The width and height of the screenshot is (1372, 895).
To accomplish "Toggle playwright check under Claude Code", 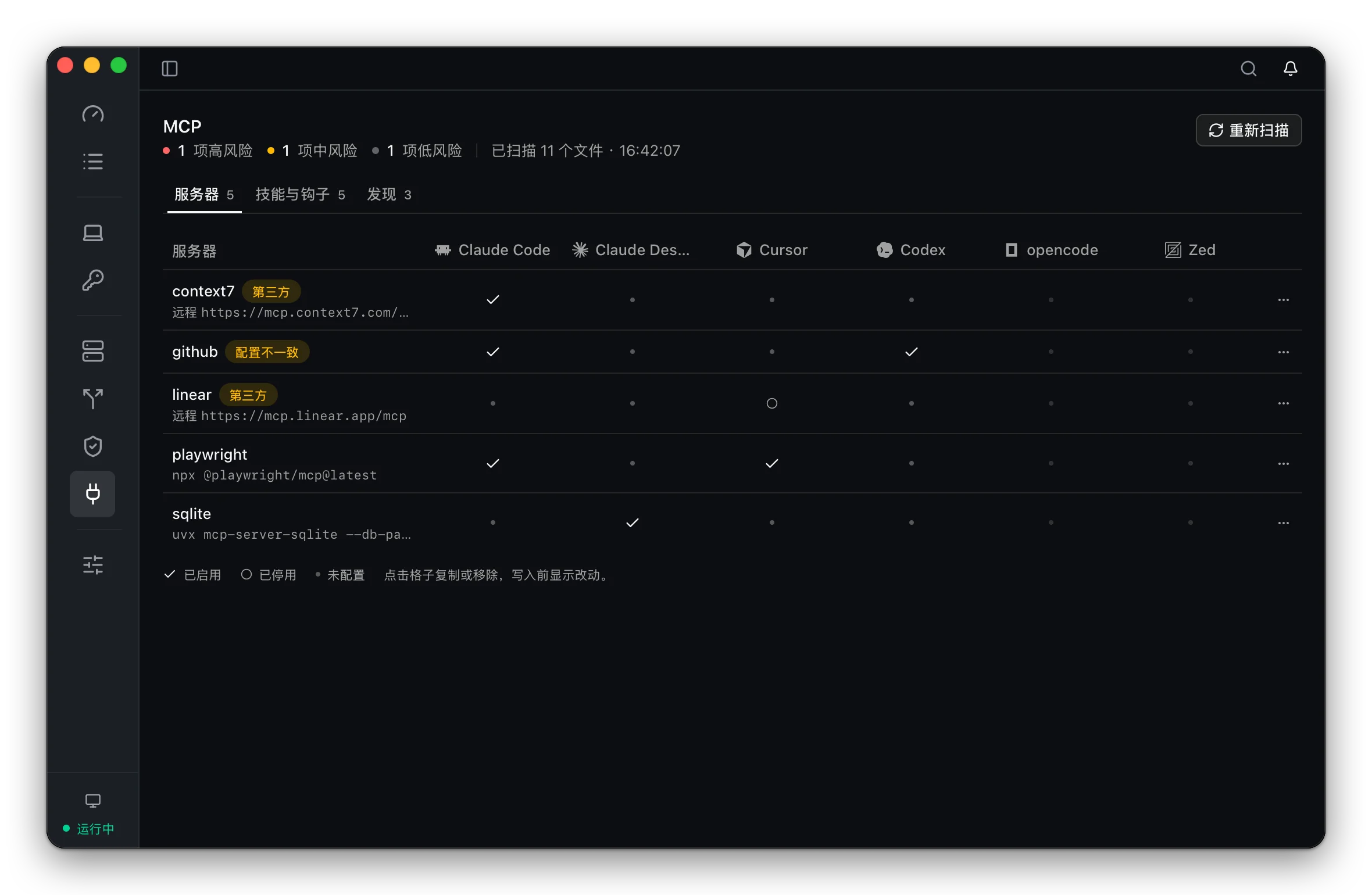I will (x=493, y=463).
